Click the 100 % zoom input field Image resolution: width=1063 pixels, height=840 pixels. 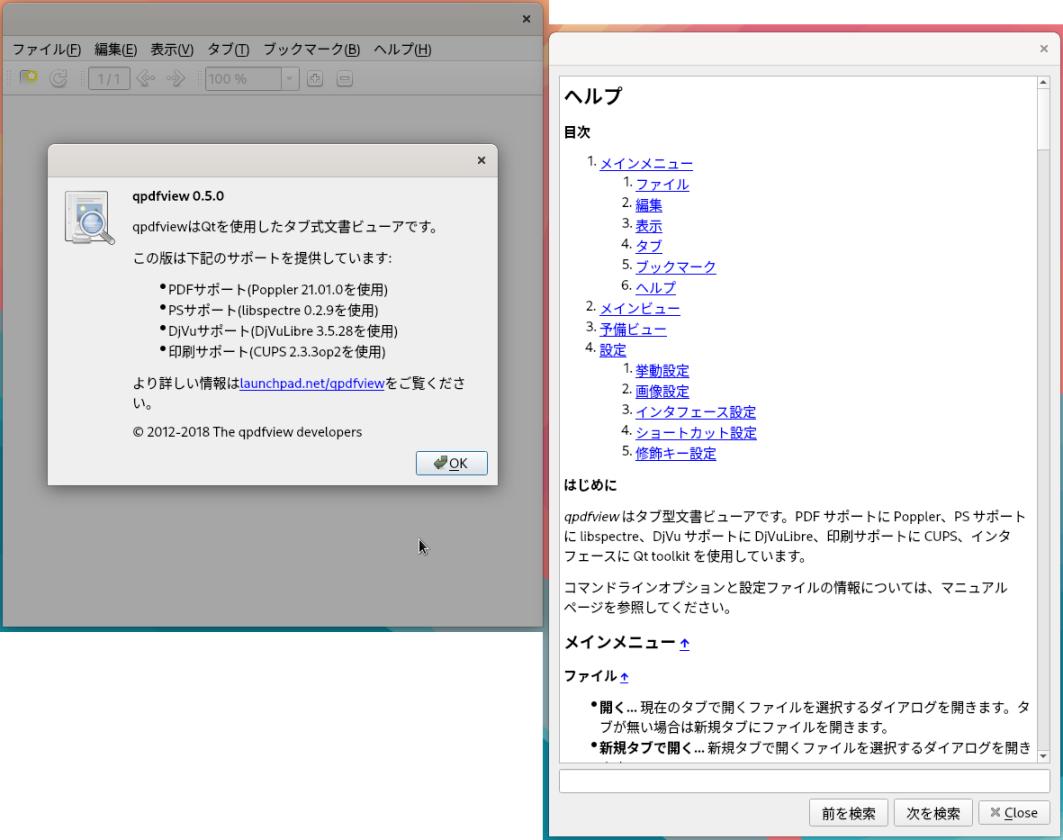click(243, 79)
